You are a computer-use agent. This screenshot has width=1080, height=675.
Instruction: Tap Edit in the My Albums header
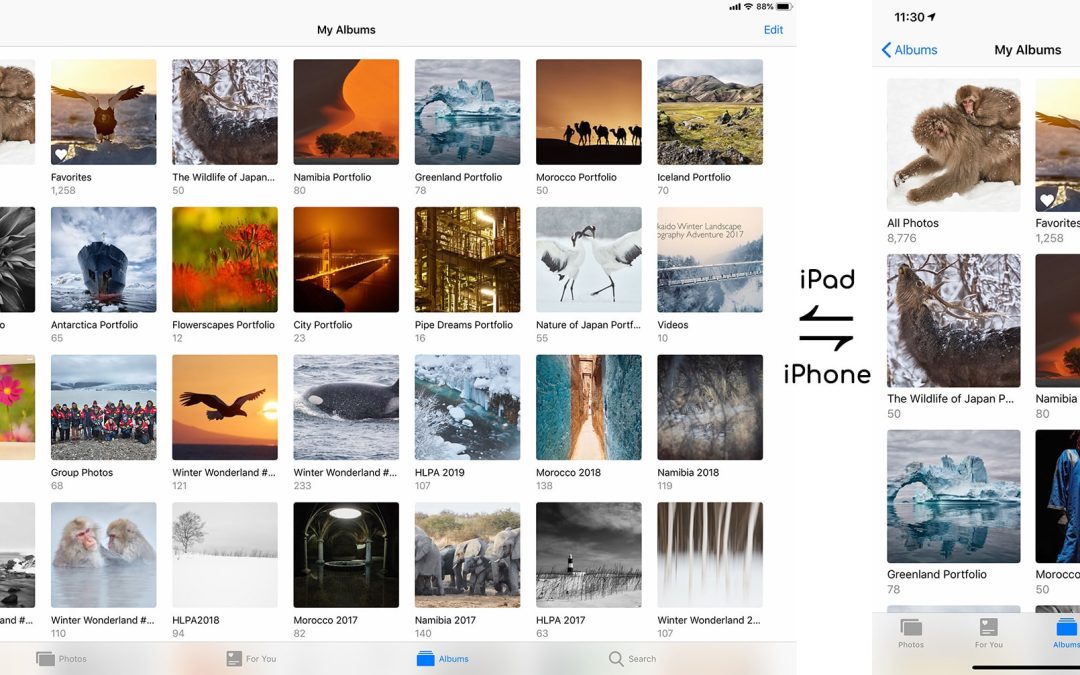click(x=773, y=30)
